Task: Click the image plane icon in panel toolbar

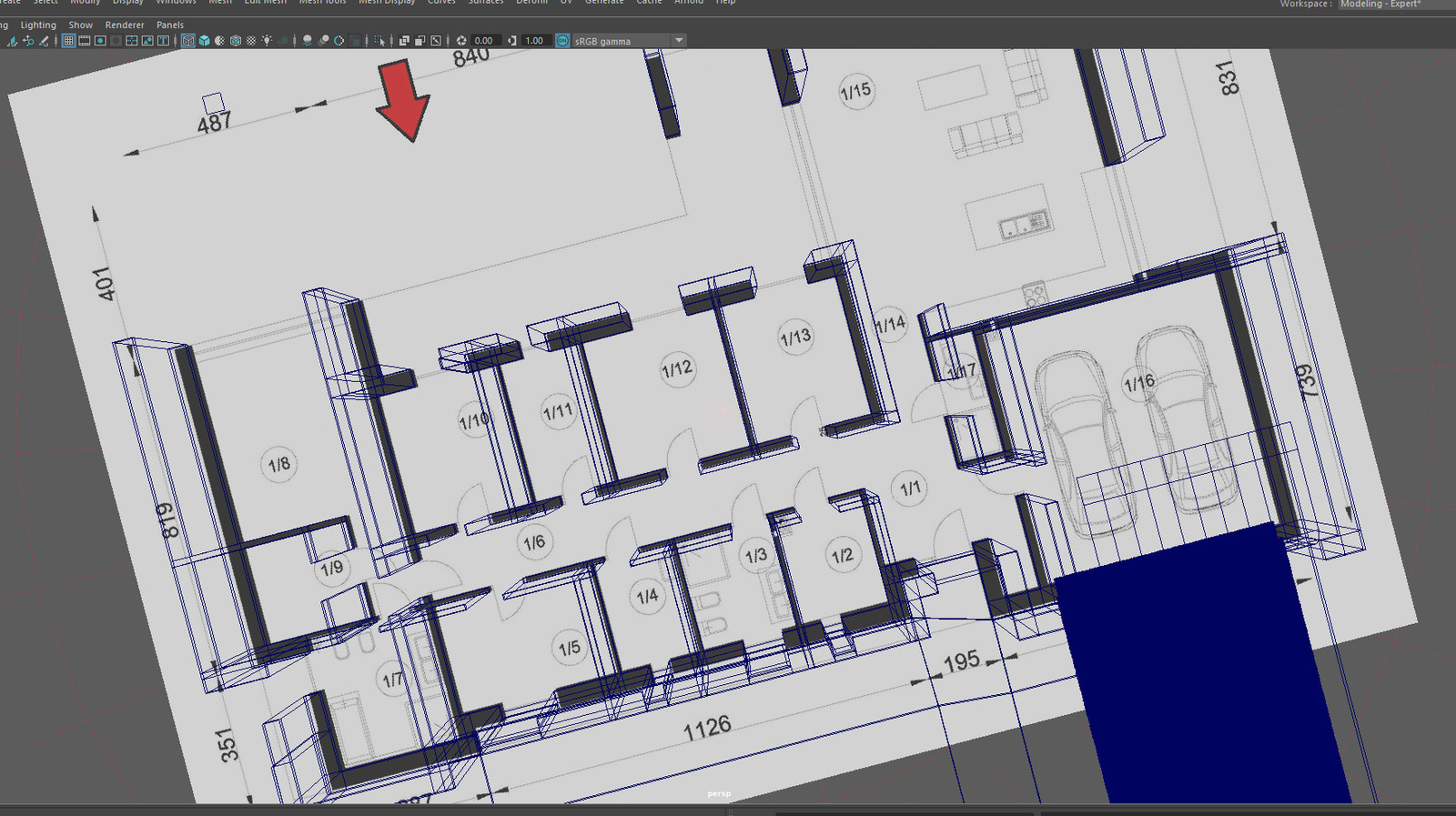Action: [x=13, y=41]
